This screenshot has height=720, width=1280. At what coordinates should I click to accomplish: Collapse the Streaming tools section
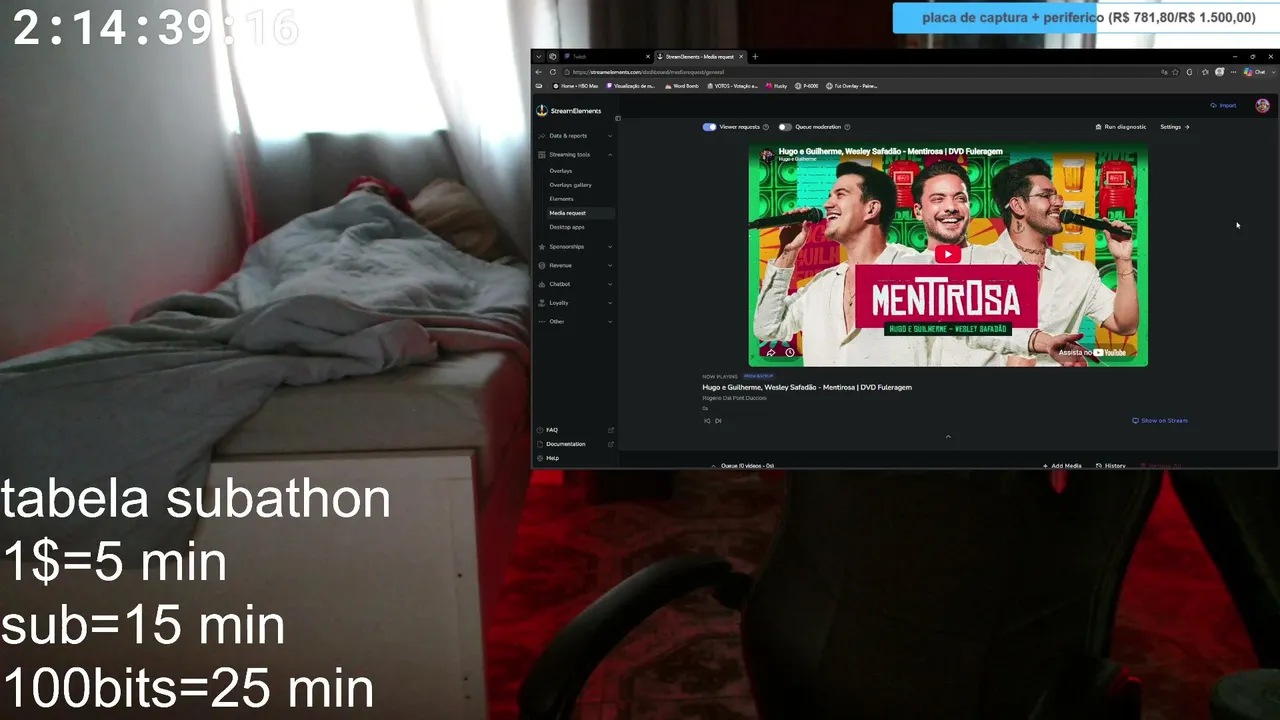point(575,155)
